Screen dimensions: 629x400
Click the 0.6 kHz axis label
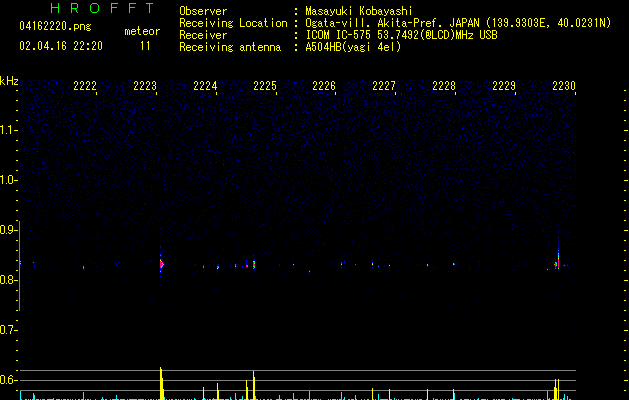click(x=8, y=380)
